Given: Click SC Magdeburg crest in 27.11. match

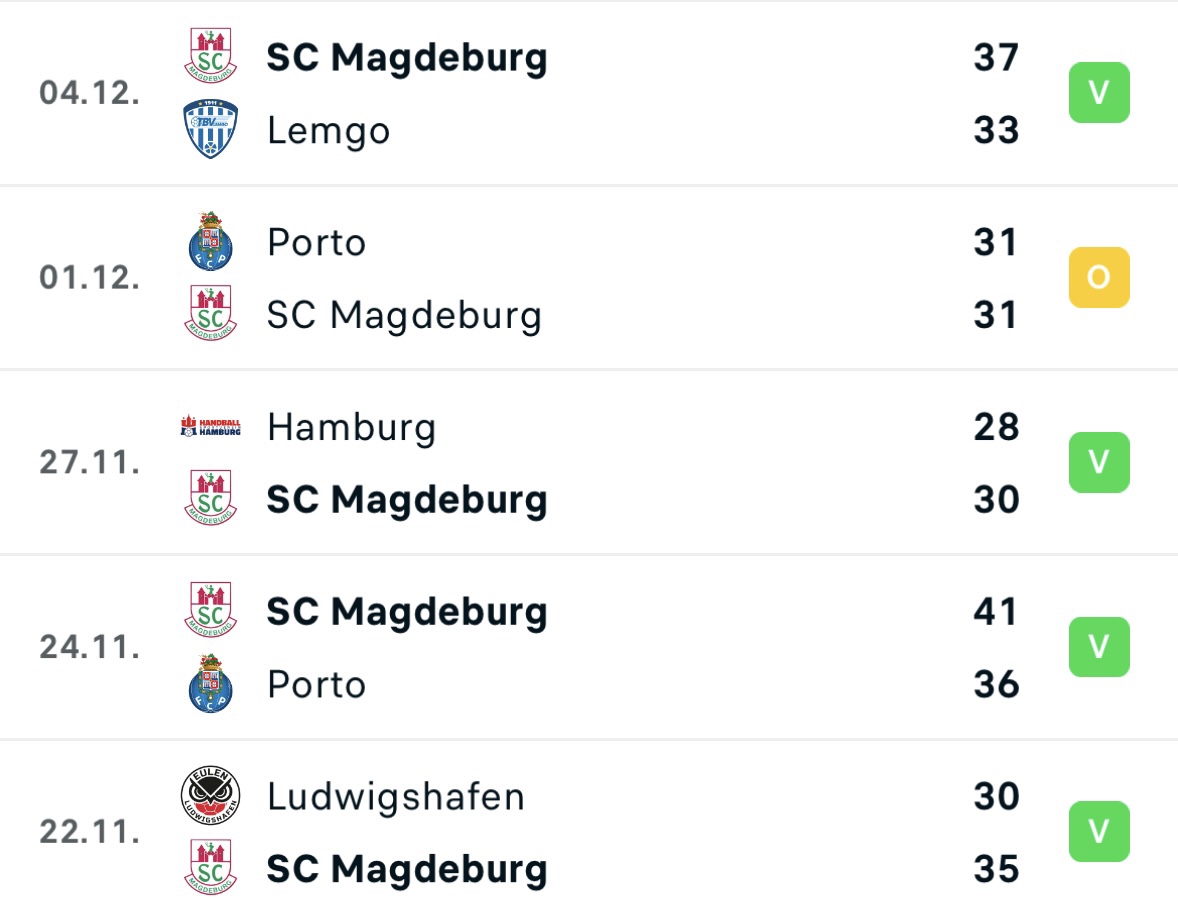Looking at the screenshot, I should coord(210,498).
